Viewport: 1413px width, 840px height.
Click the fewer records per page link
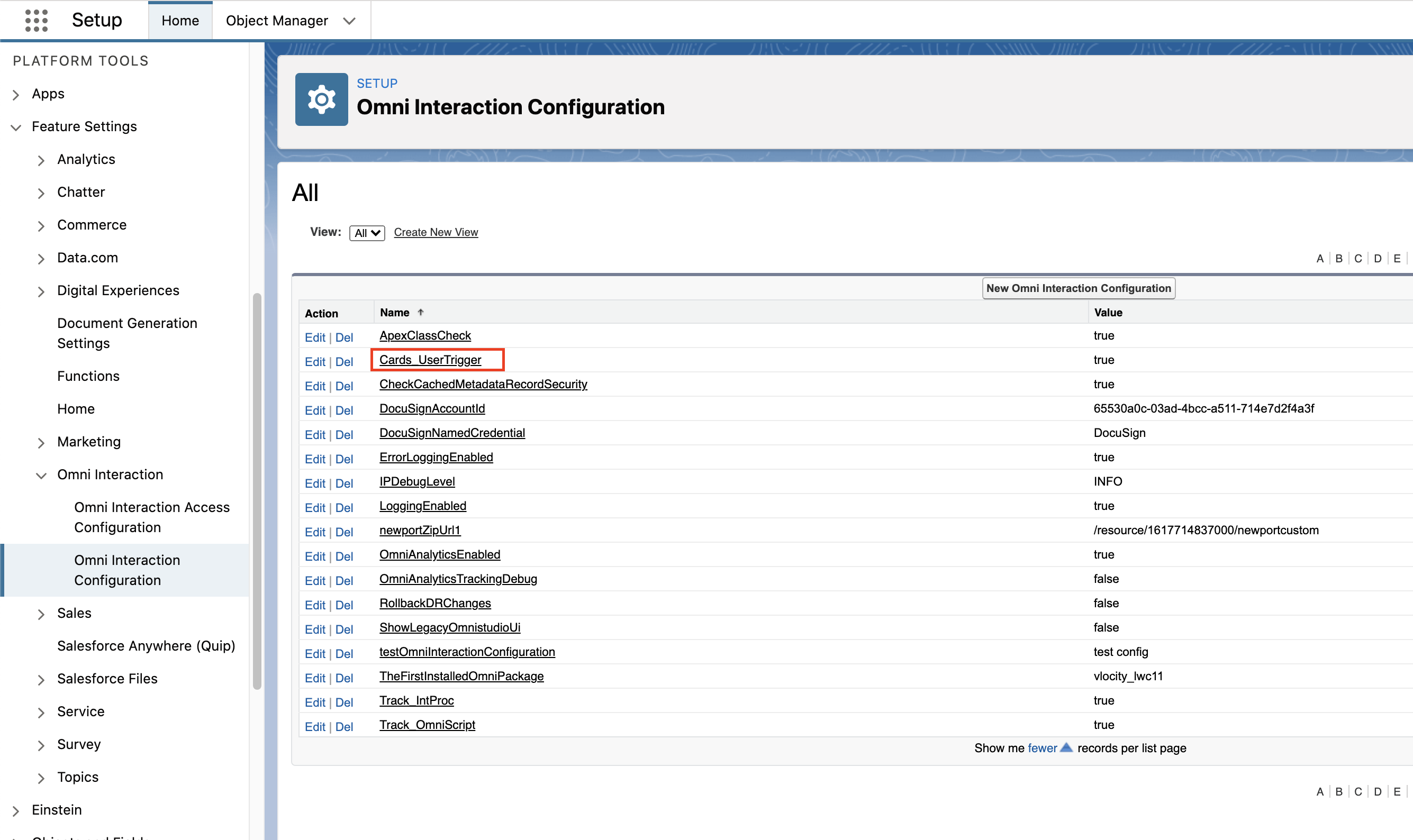click(x=1042, y=748)
